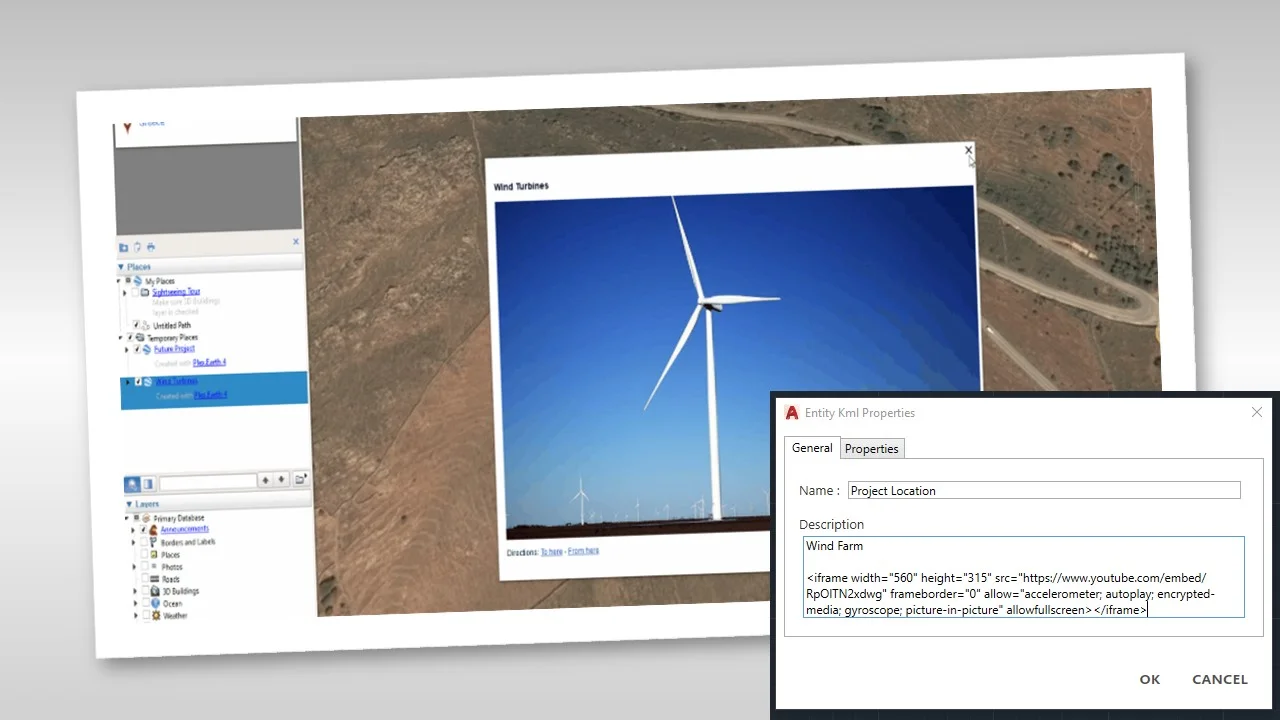1280x720 pixels.
Task: Select the Primary Database tree item
Action: pyautogui.click(x=179, y=518)
